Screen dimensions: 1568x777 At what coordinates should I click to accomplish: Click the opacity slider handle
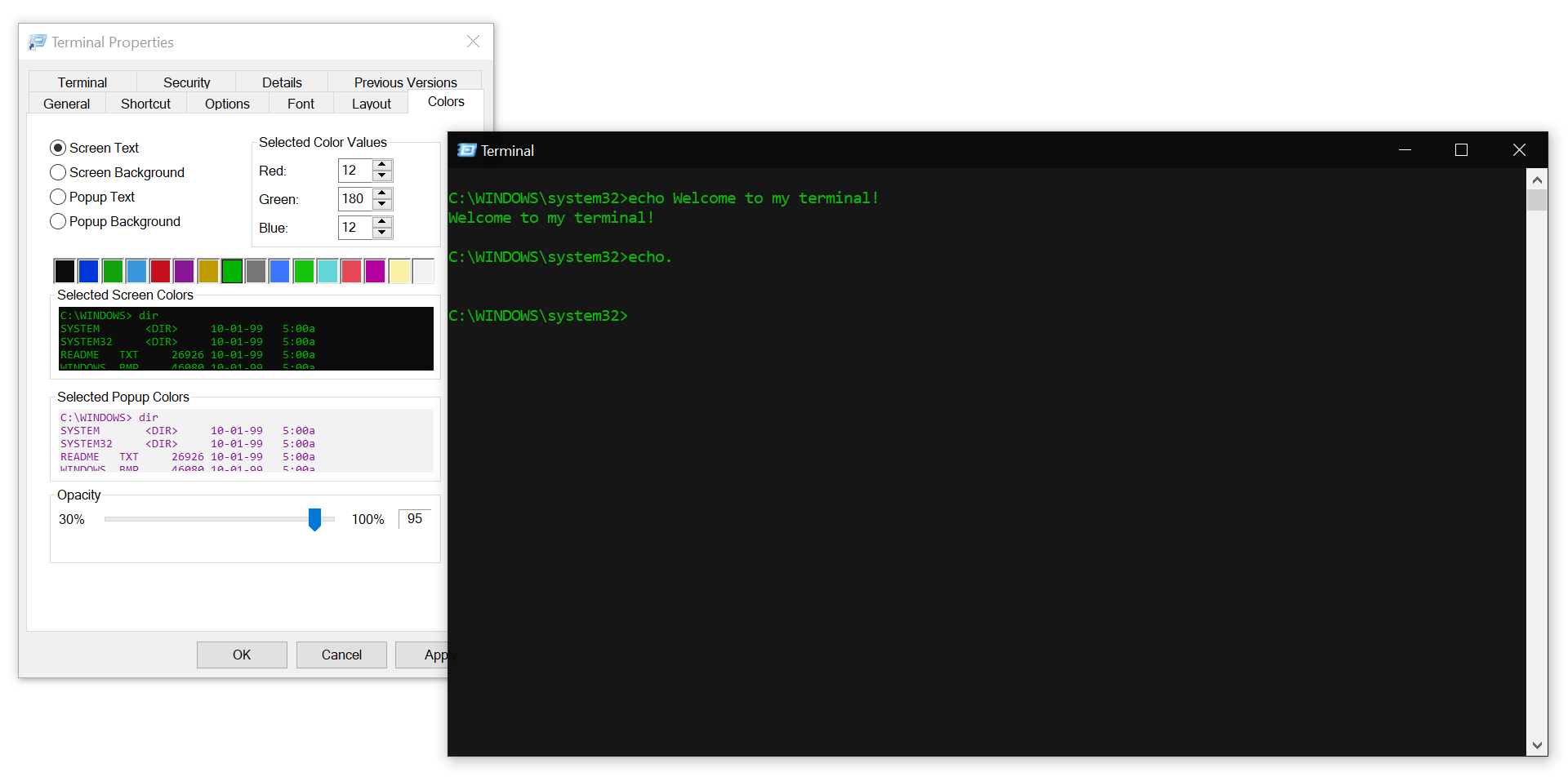pyautogui.click(x=315, y=519)
